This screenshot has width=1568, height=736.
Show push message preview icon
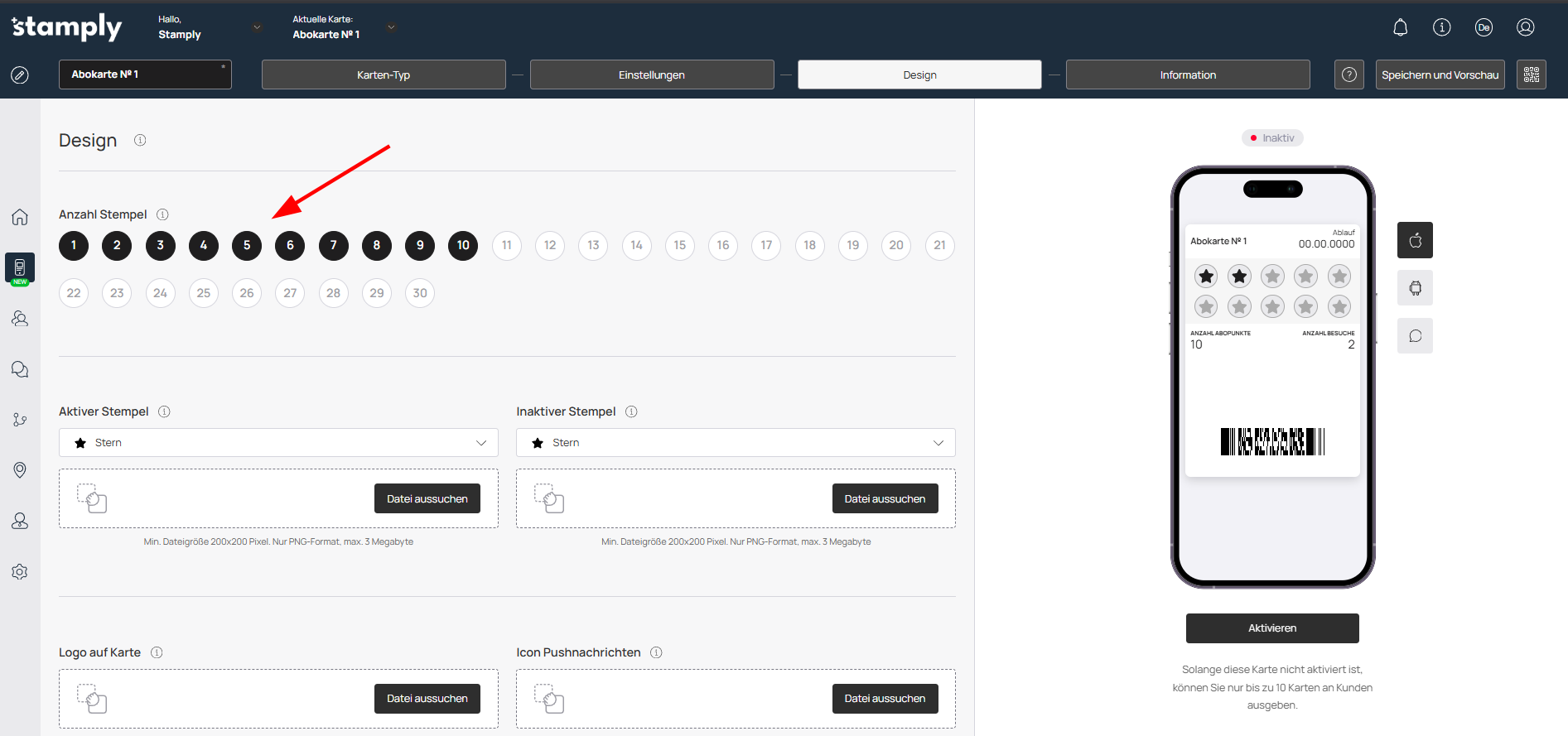point(1415,336)
